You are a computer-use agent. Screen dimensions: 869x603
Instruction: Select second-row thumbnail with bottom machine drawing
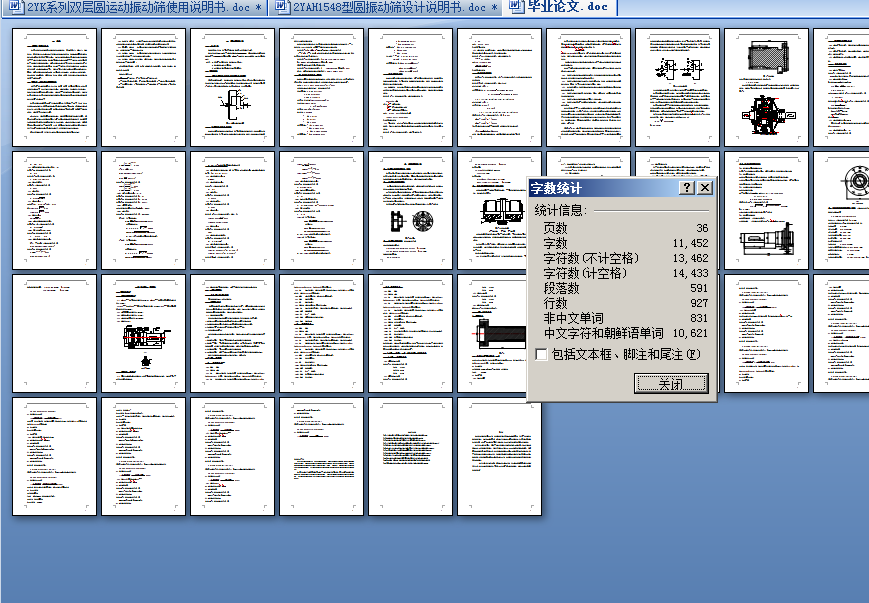(766, 211)
